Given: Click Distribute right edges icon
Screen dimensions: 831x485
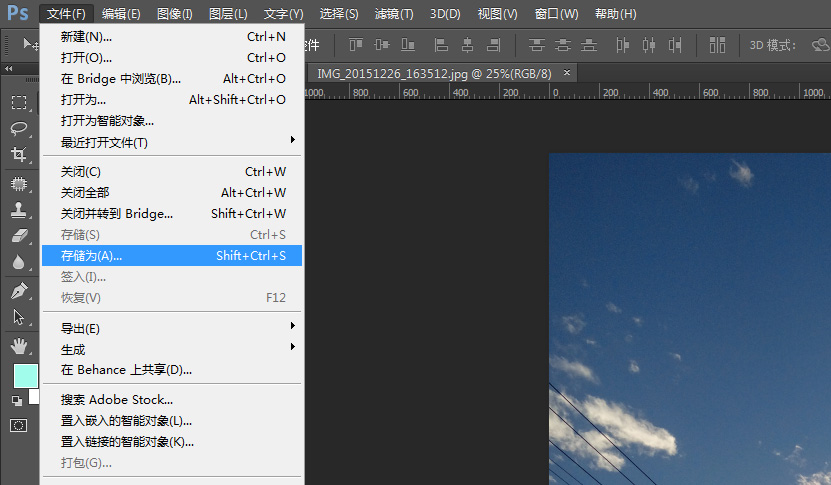Looking at the screenshot, I should tap(675, 45).
